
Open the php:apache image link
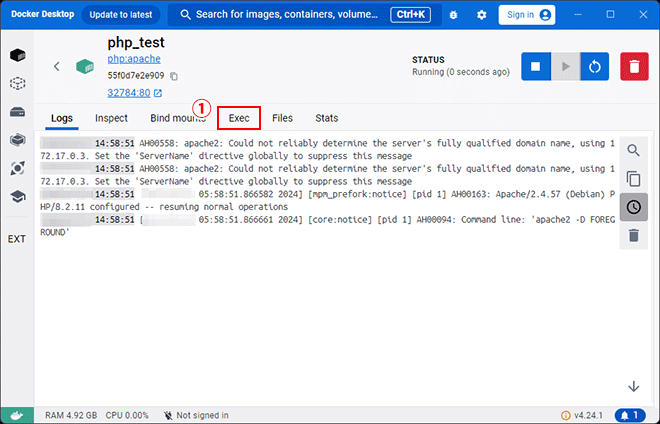(134, 59)
